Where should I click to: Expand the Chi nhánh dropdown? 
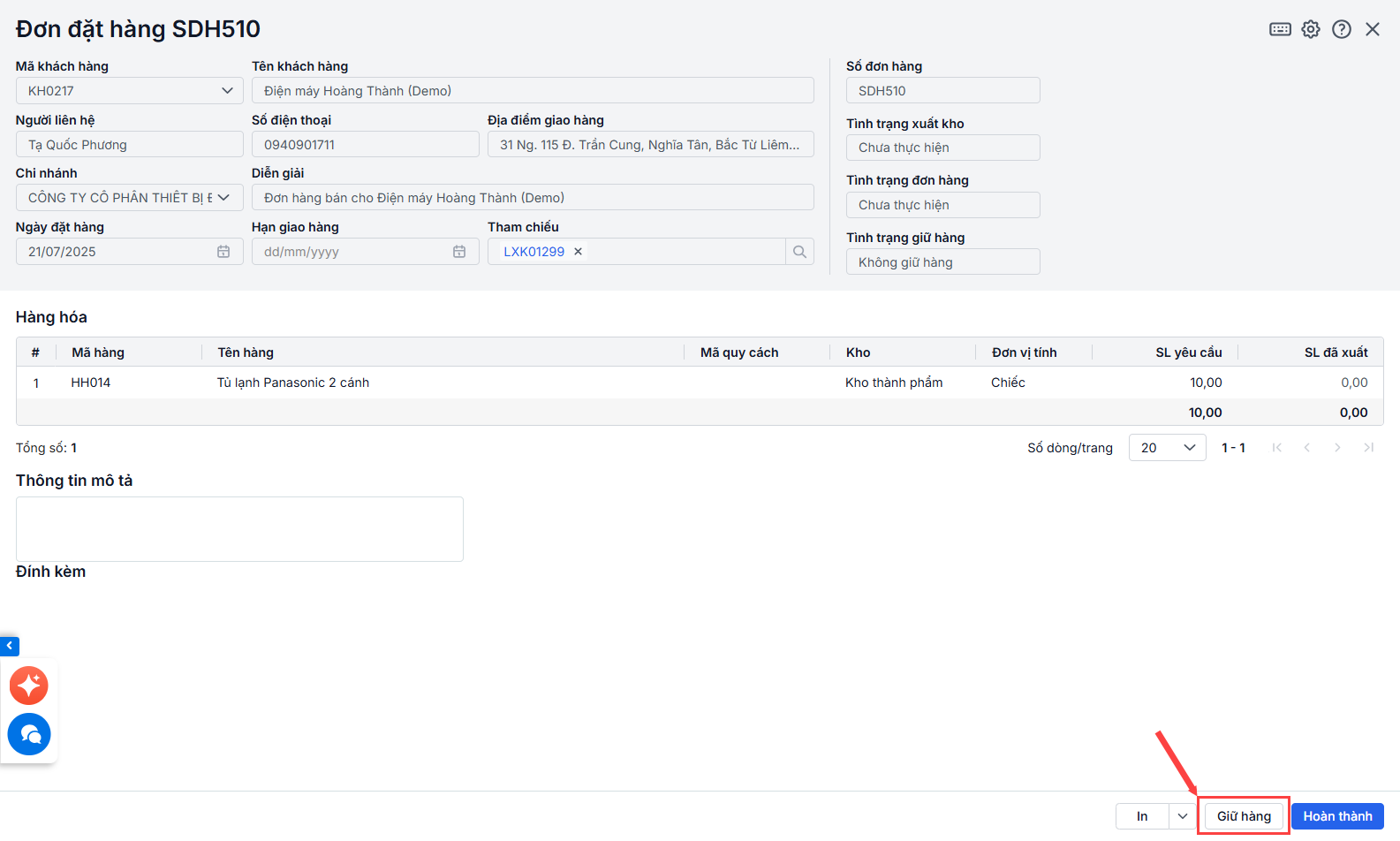[x=224, y=198]
